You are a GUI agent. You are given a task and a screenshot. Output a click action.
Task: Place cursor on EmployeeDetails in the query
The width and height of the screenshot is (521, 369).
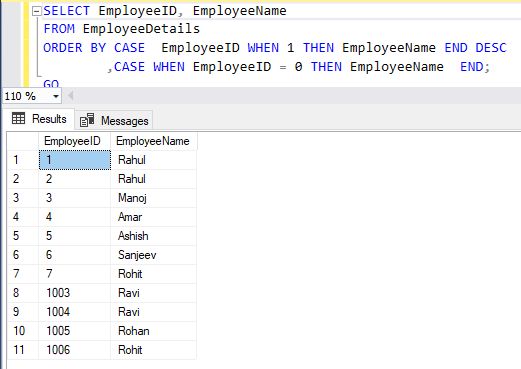tap(141, 29)
